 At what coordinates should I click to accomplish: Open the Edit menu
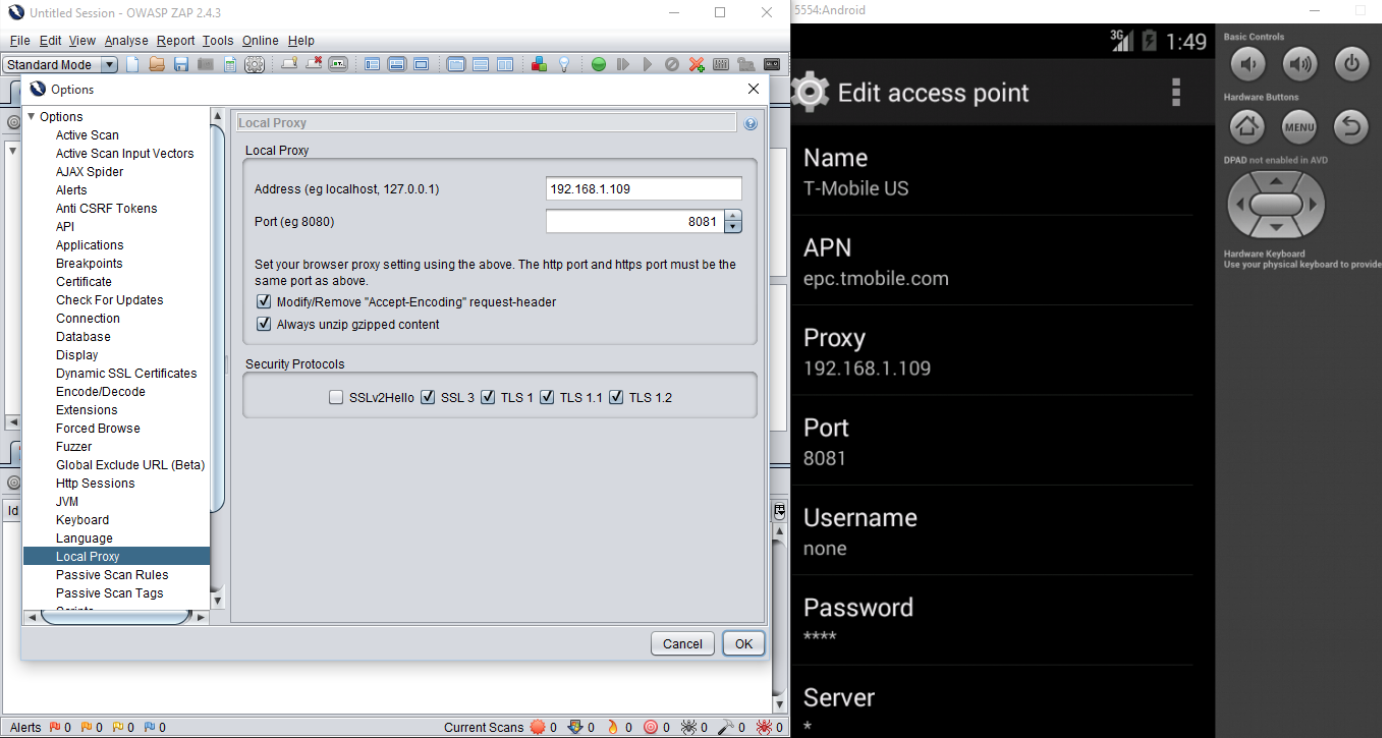(50, 41)
